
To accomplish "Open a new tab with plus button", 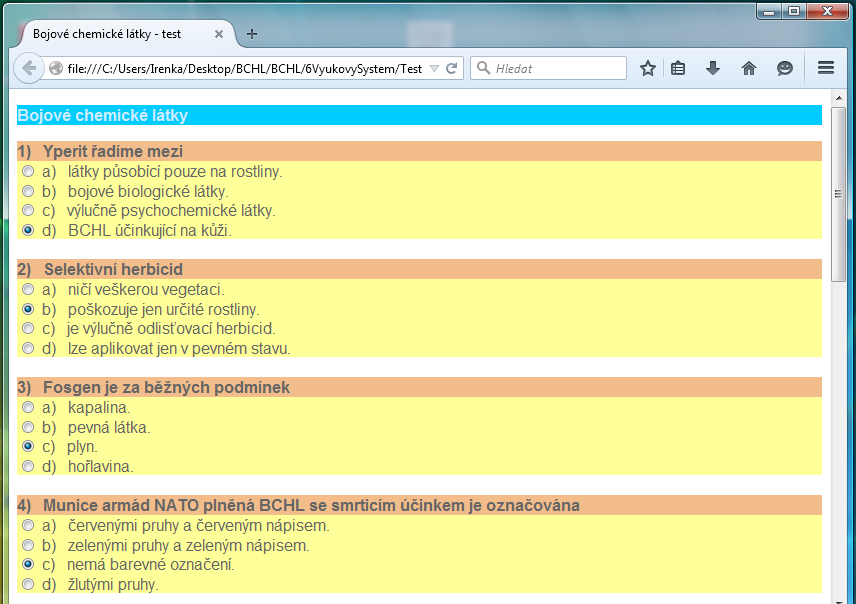I will pos(252,34).
